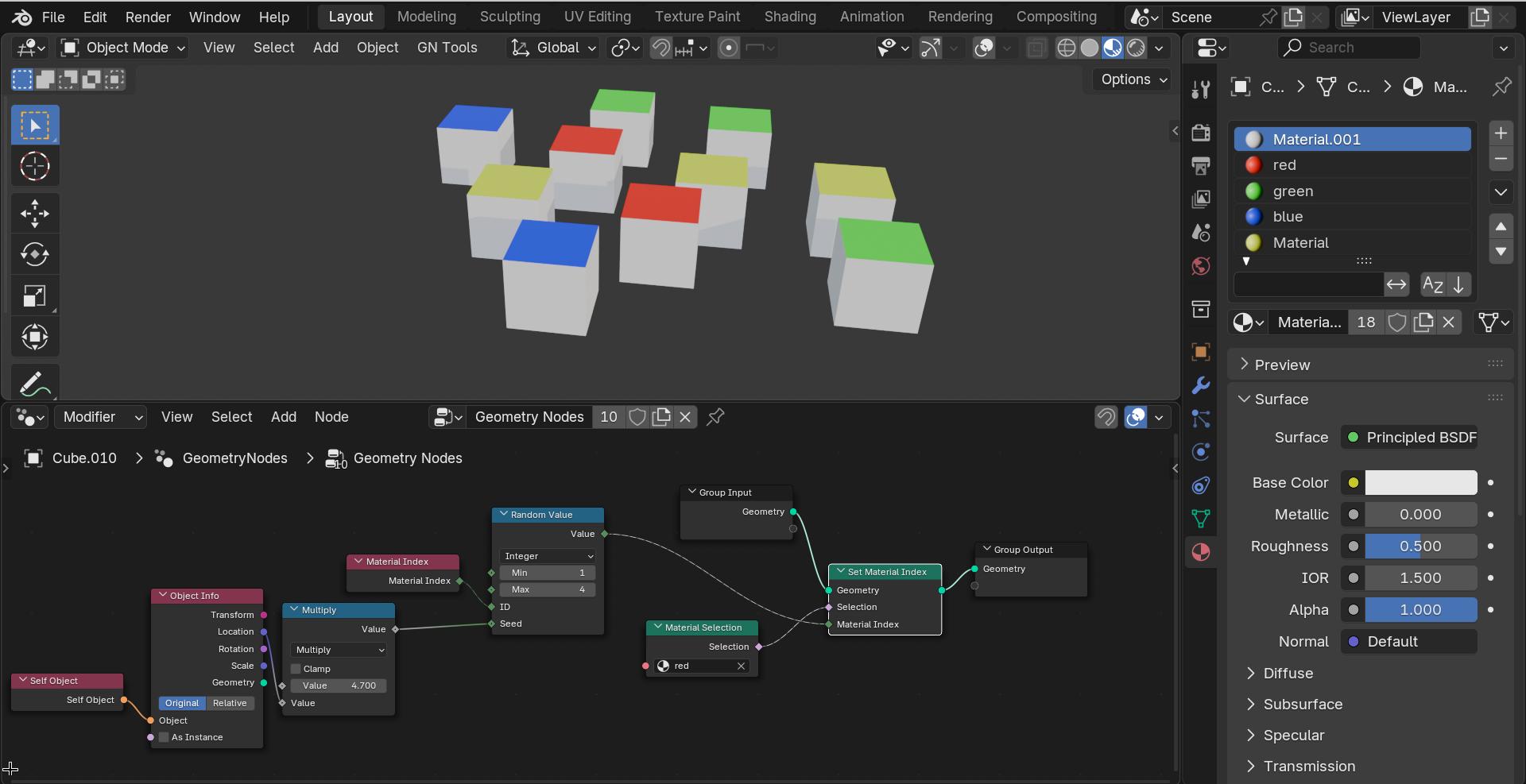Pin the geometry node tree
This screenshot has width=1526, height=784.
click(715, 417)
